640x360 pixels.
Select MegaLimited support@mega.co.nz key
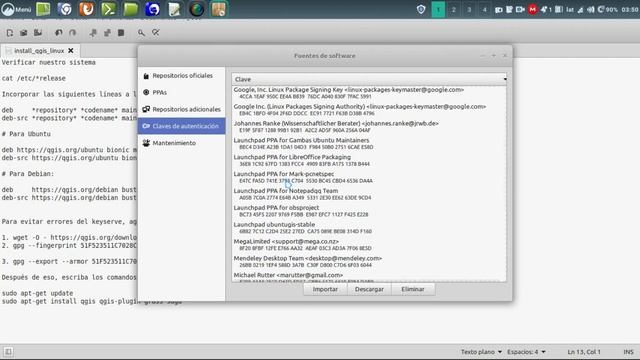pos(369,244)
